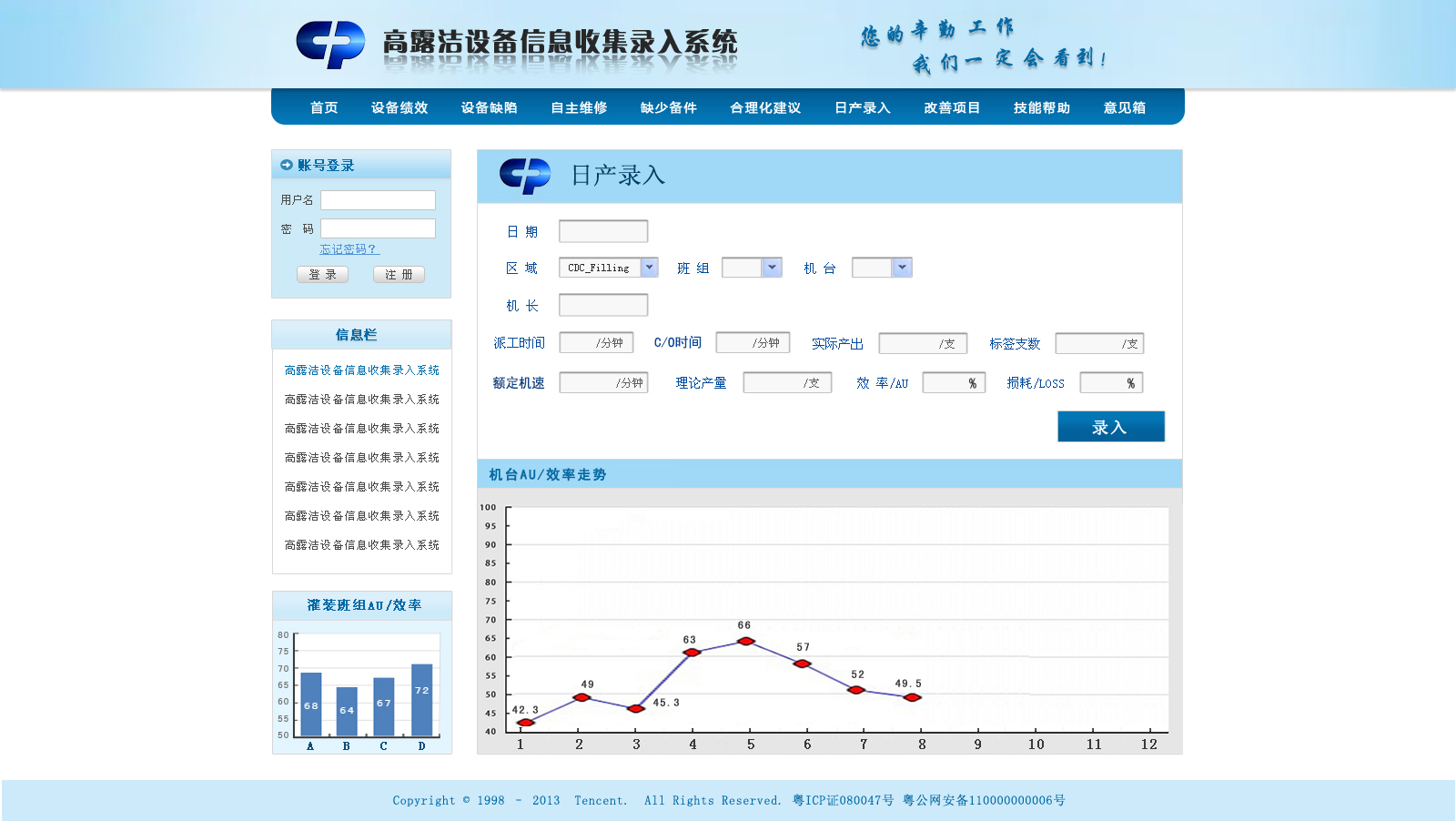Click the first 高露洁设备信息收集录入系统 news link
This screenshot has width=1456, height=821.
[x=360, y=370]
